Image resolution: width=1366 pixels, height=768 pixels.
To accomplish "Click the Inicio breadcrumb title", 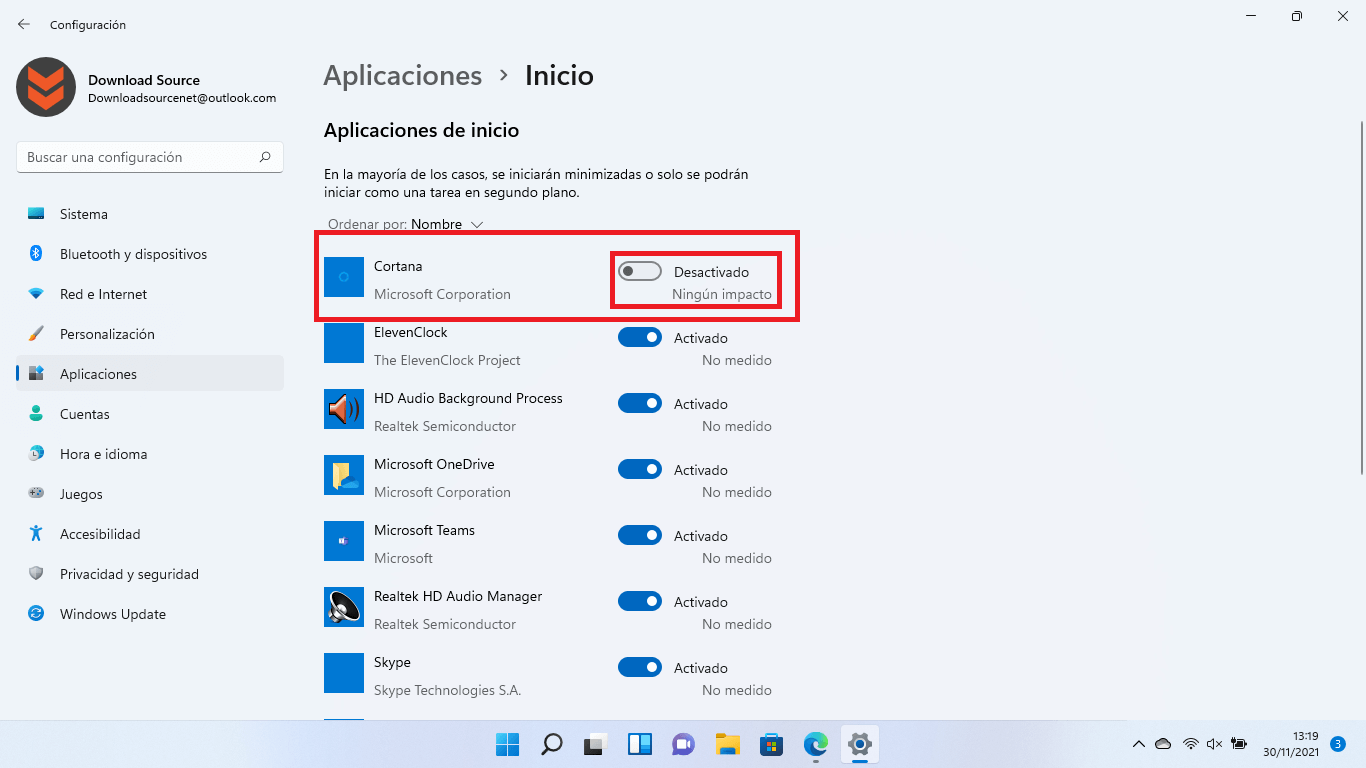I will coord(559,76).
